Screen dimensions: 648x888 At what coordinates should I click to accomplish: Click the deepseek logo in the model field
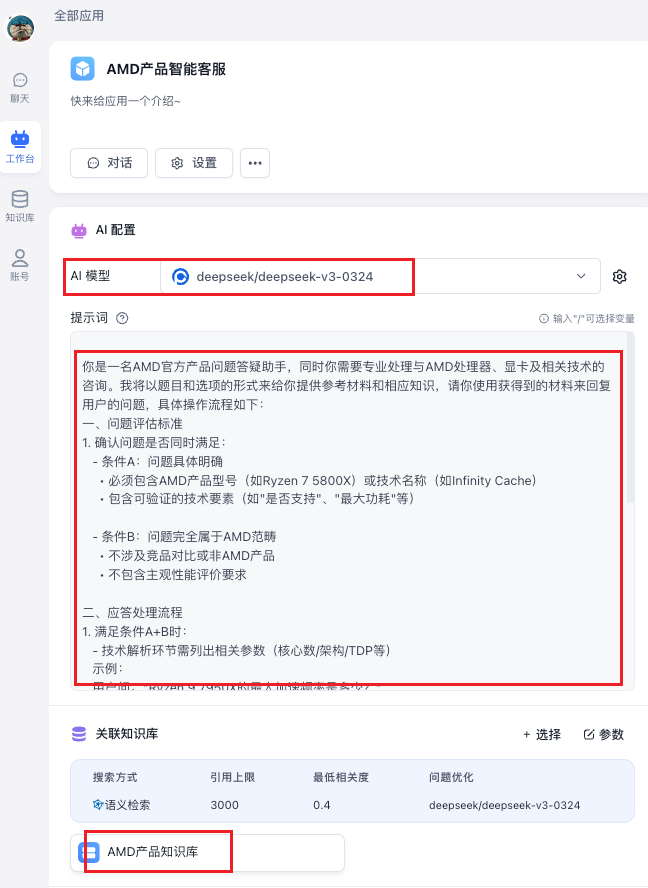(x=180, y=276)
